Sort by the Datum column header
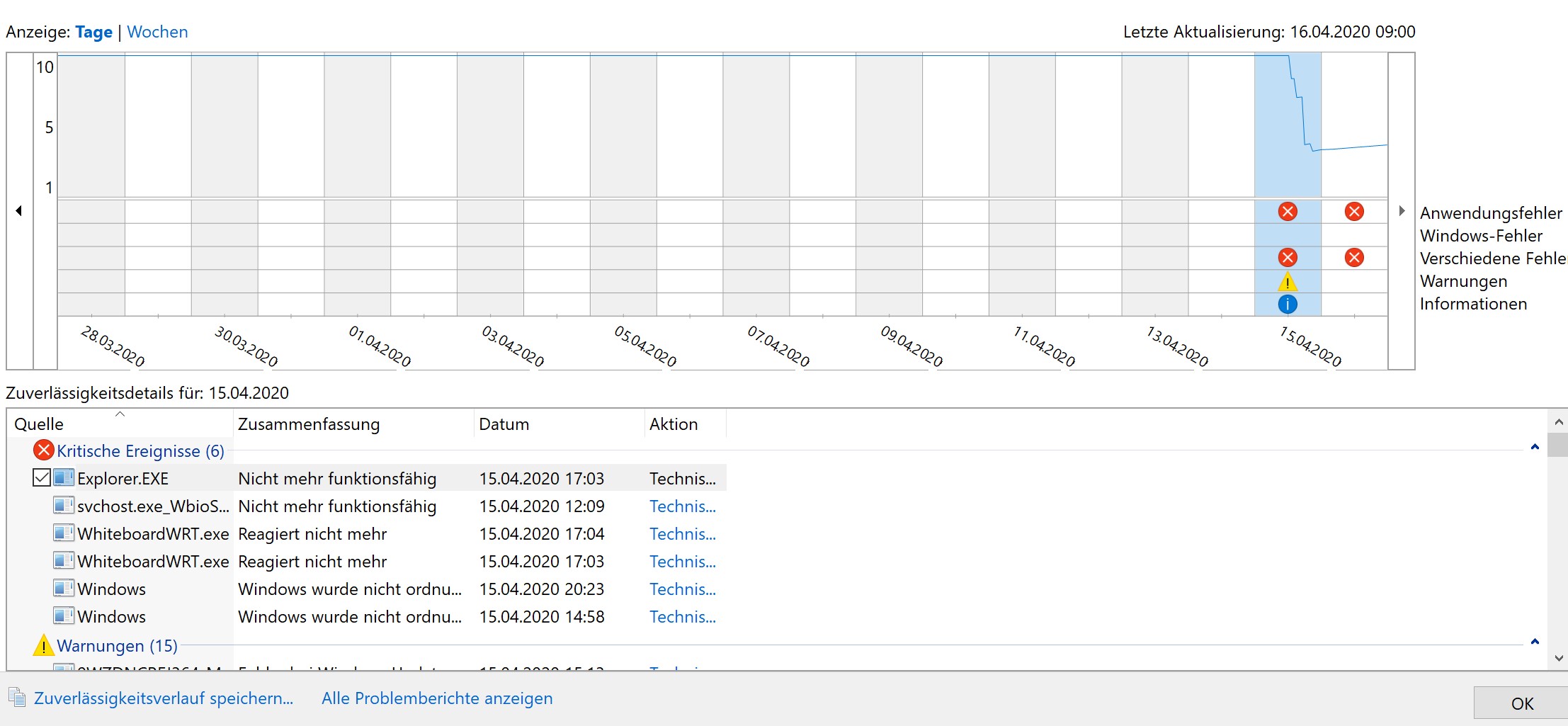Screen dimensions: 1568x726 point(559,424)
